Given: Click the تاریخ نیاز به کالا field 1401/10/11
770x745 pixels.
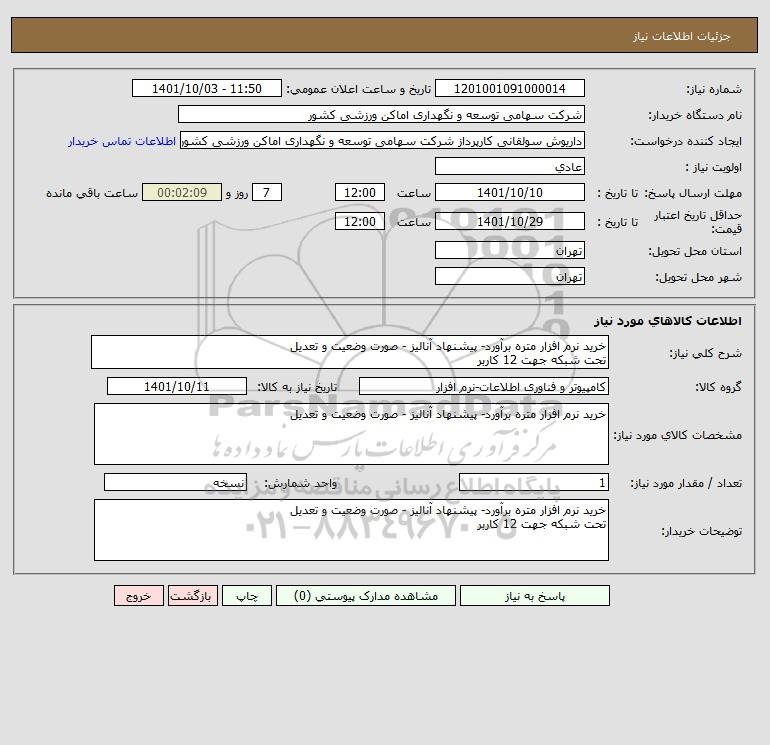Looking at the screenshot, I should point(177,386).
